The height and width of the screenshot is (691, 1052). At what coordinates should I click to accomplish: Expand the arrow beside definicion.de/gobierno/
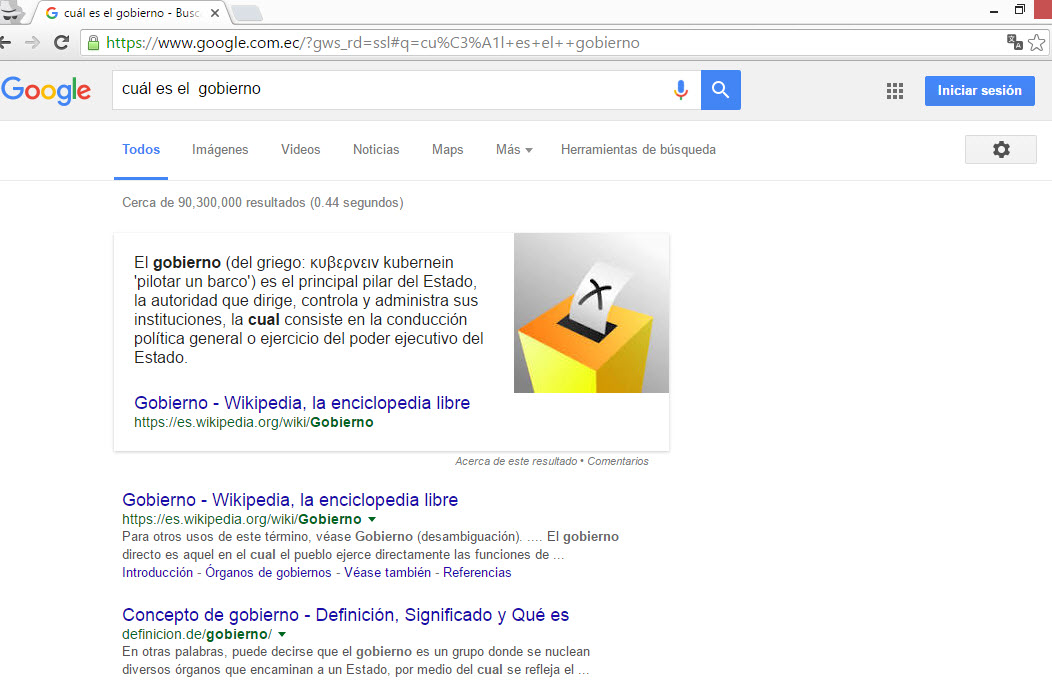coord(282,634)
